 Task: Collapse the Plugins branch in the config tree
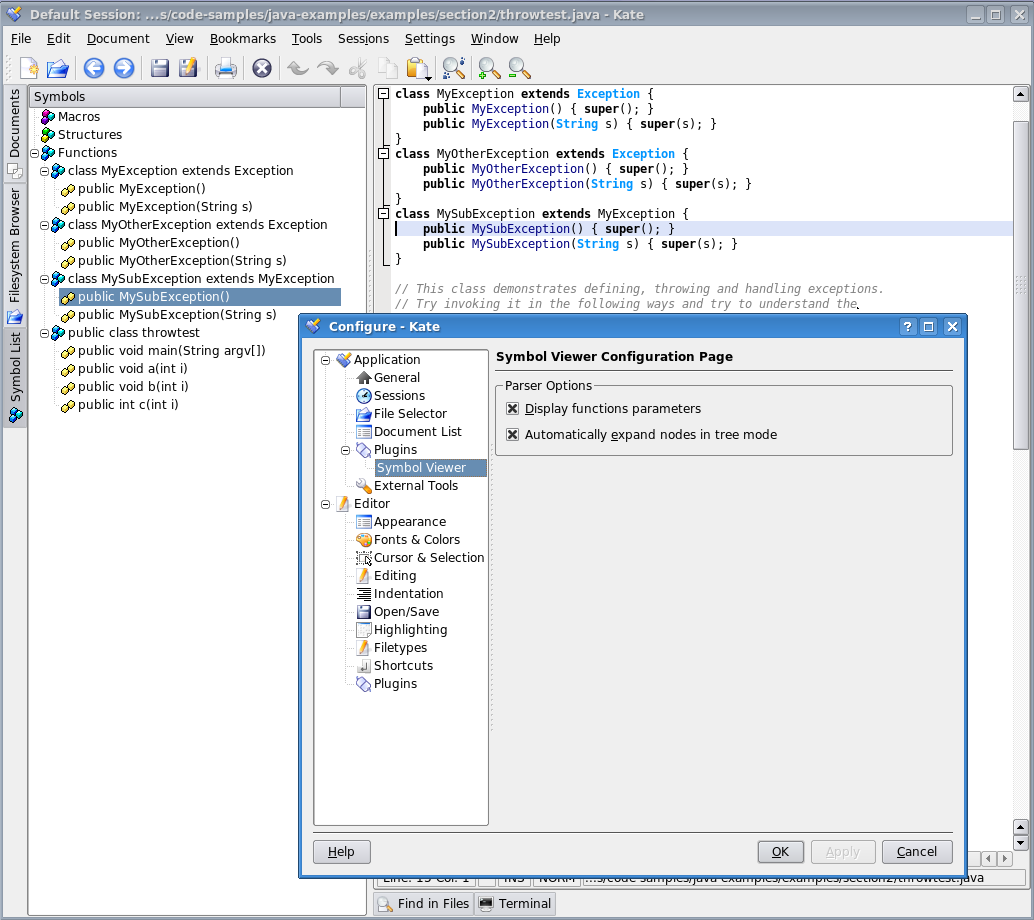tap(344, 449)
